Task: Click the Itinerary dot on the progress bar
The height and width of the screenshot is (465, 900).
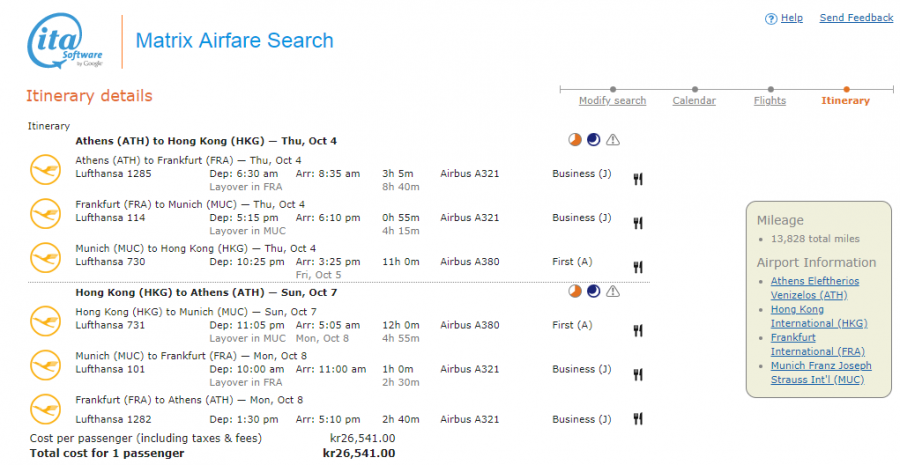Action: pos(846,89)
